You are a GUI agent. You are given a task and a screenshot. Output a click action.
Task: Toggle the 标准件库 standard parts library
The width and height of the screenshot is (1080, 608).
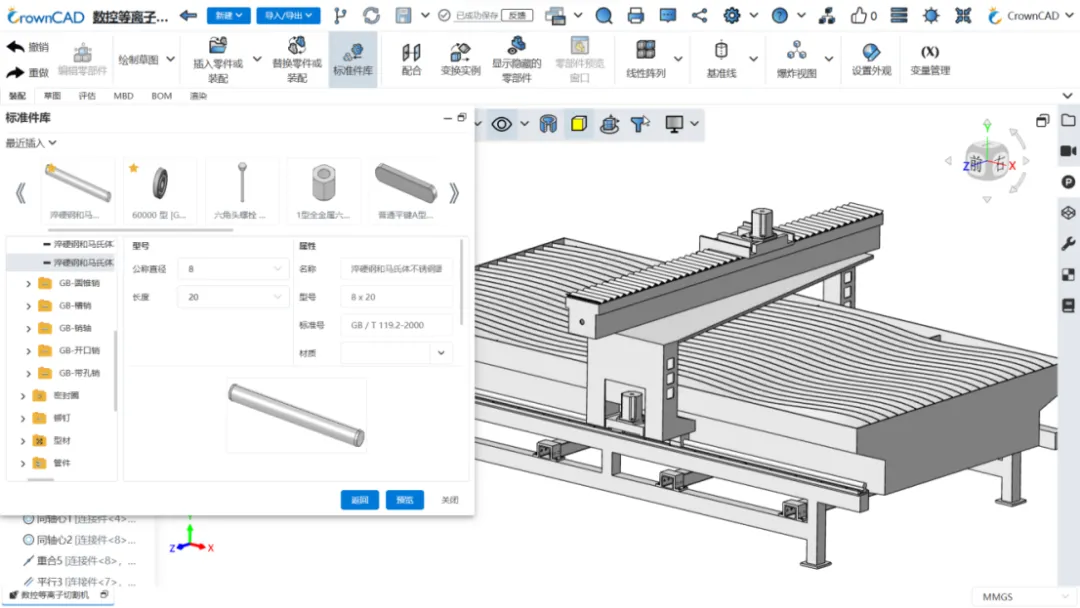point(353,60)
